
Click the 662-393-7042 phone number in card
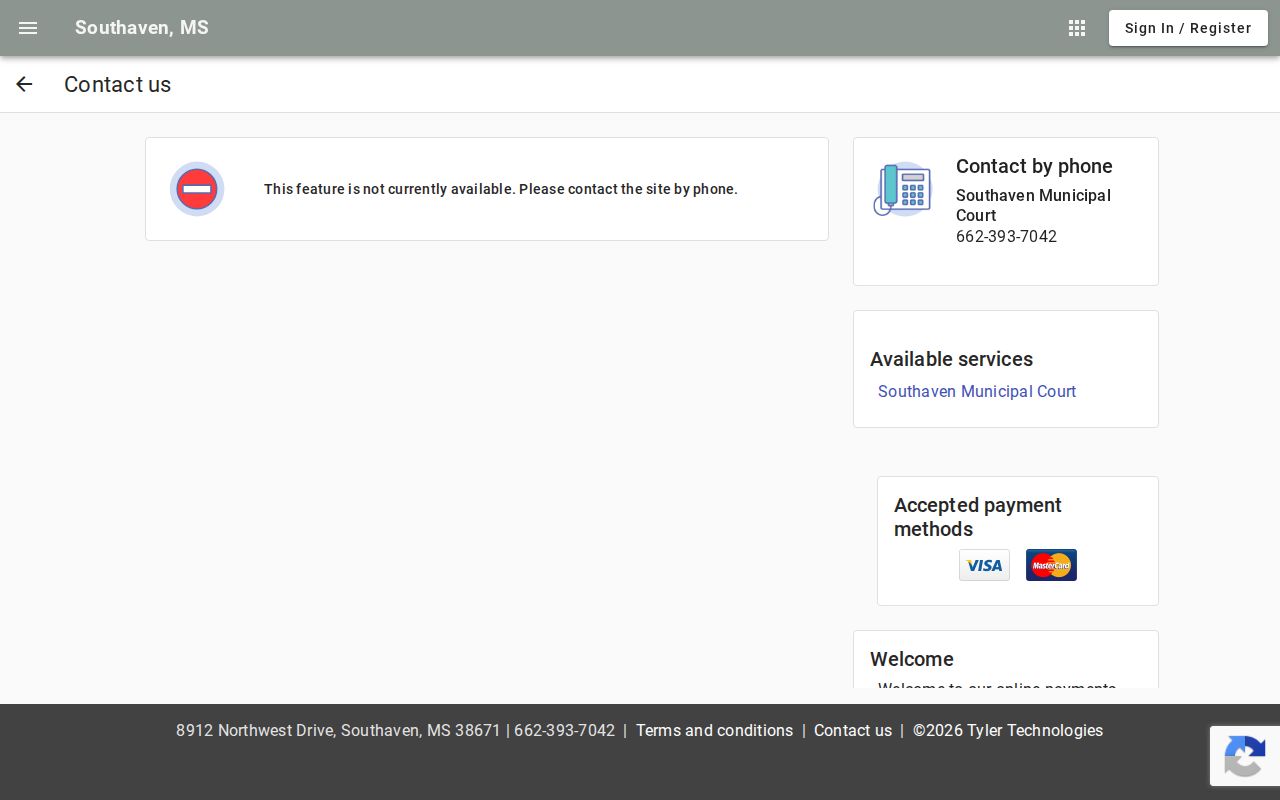click(x=1006, y=236)
